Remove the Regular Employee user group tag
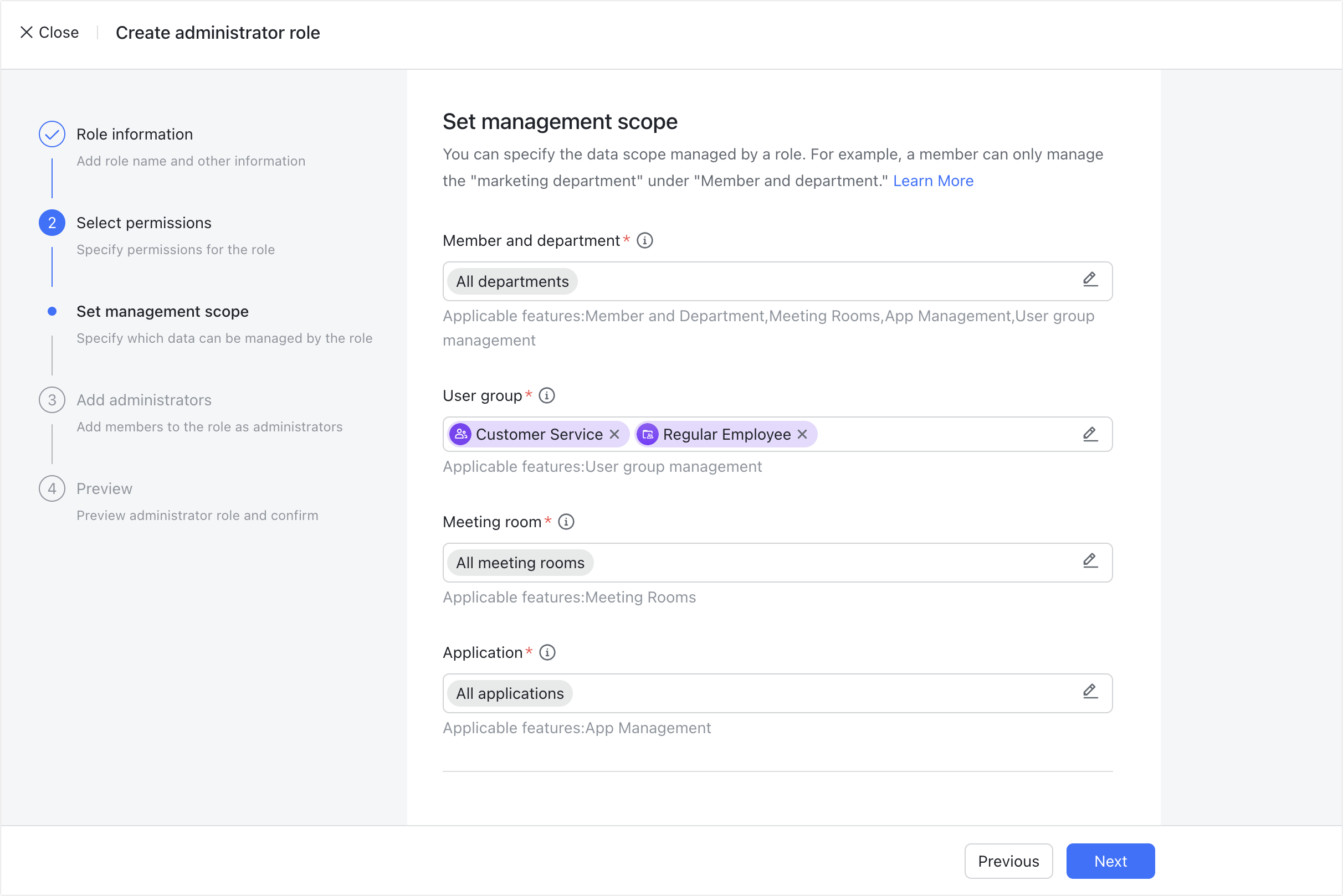Screen dimensions: 1343x896 (x=802, y=434)
